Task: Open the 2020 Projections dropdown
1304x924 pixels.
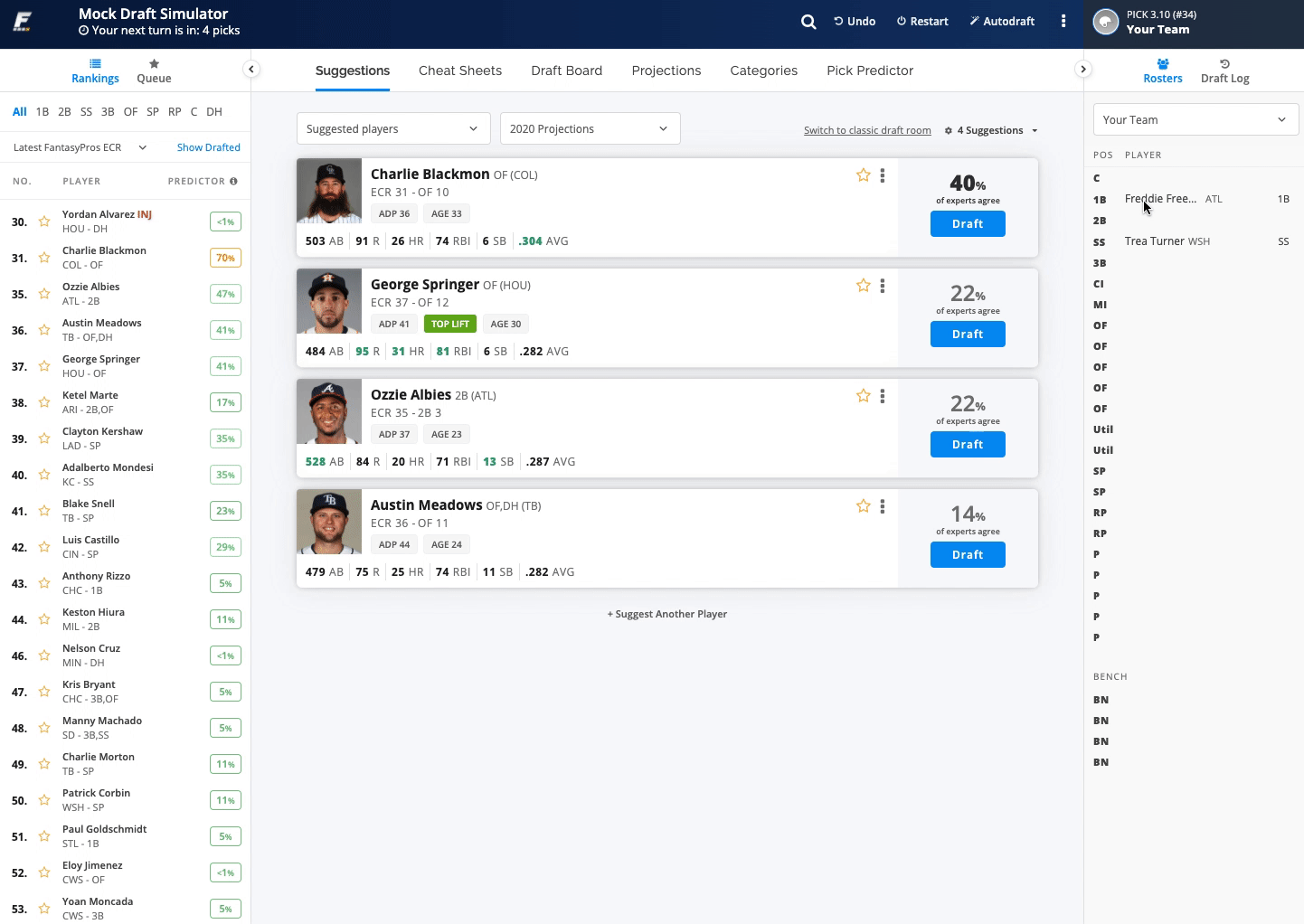Action: 591,128
